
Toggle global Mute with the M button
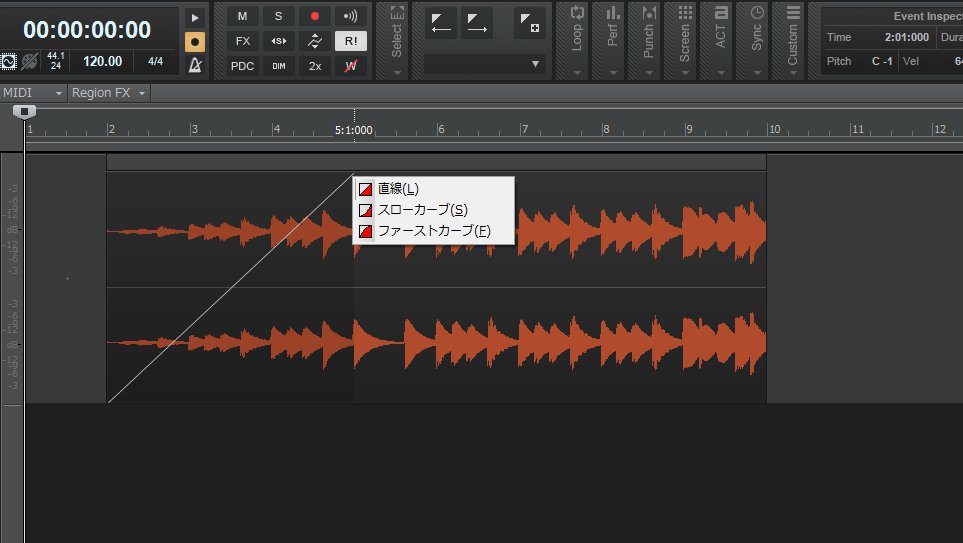(x=243, y=17)
